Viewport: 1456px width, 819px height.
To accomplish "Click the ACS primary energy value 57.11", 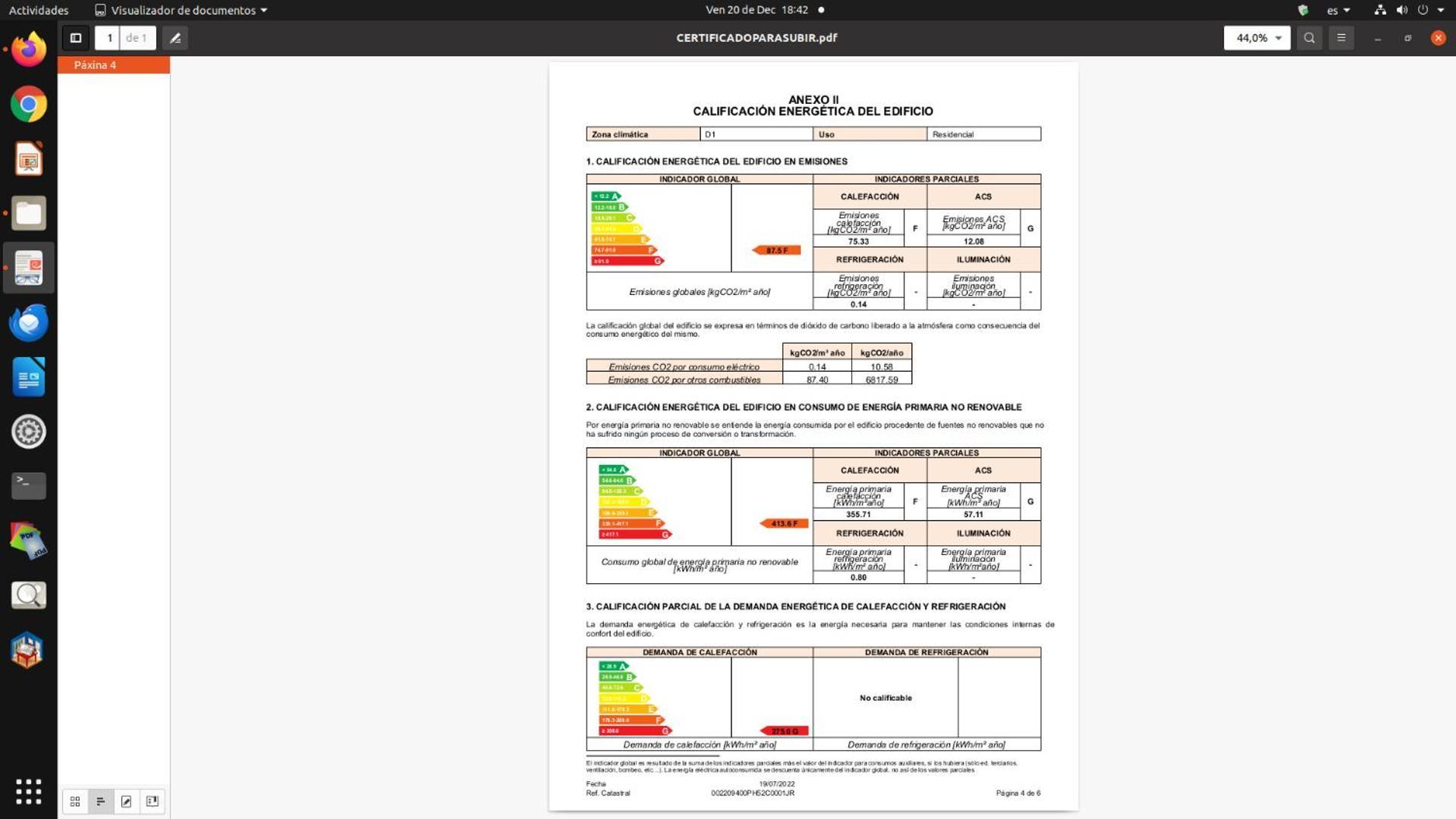I will point(973,514).
